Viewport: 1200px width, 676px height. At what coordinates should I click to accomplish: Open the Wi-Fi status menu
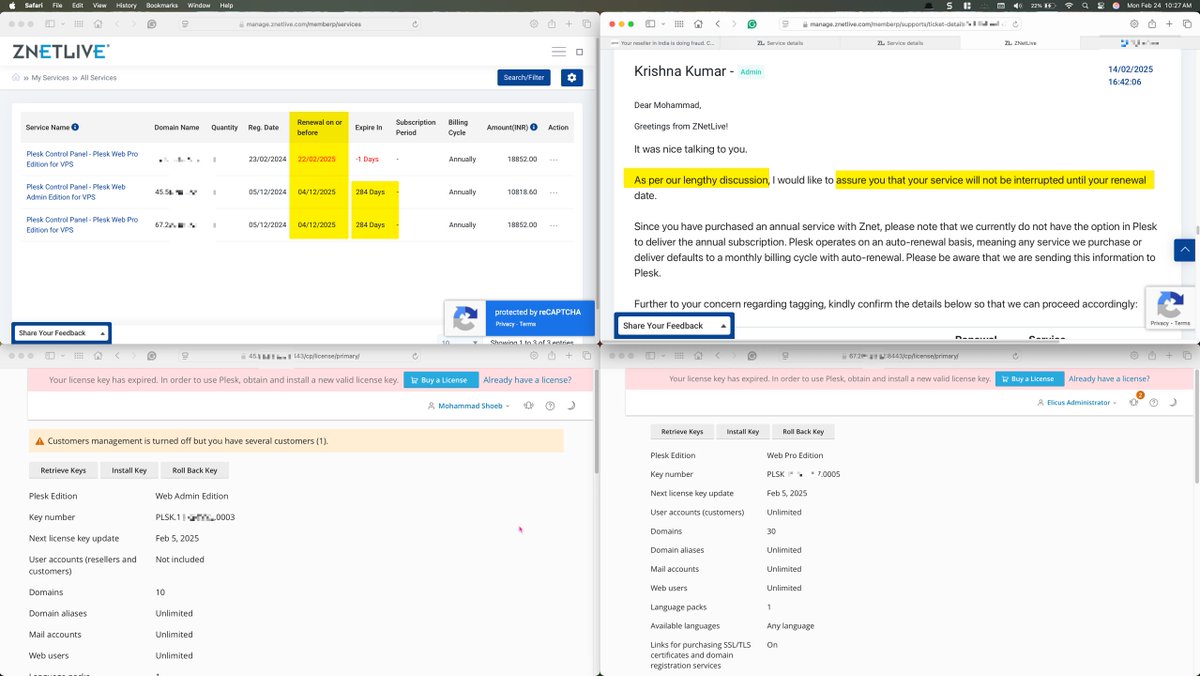point(1069,5)
